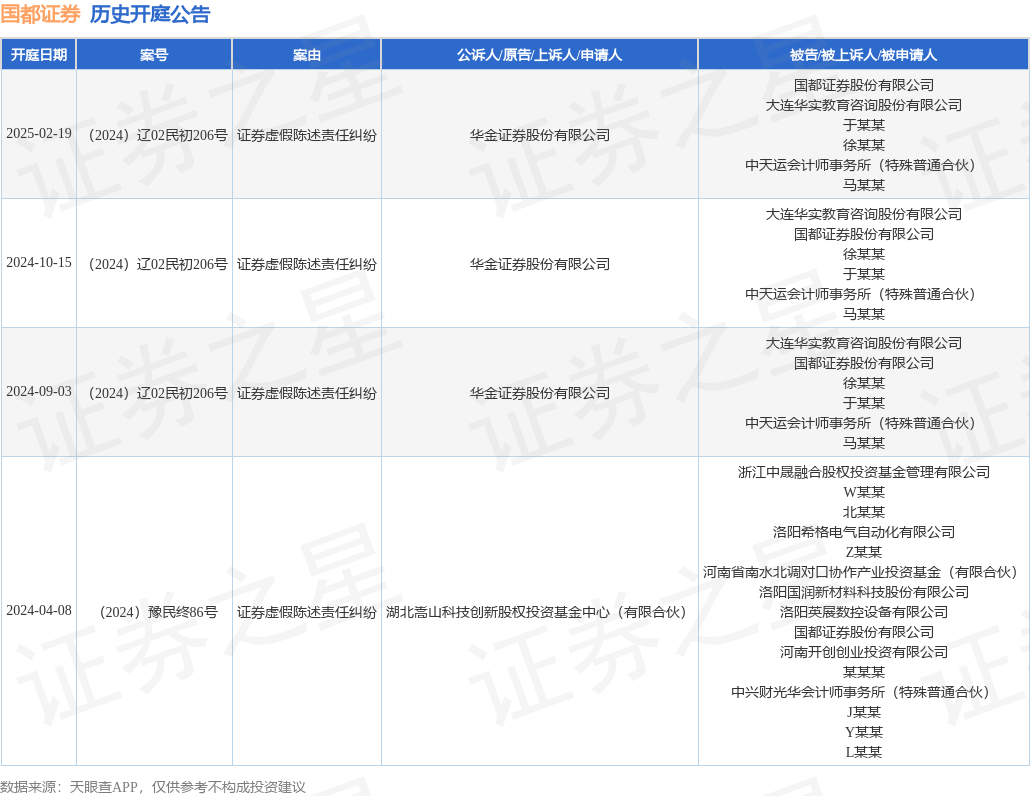Click 证券虚假陈述责任纠纷 in the 2024-04-08 row
Viewport: 1030px width, 796px height.
(307, 612)
